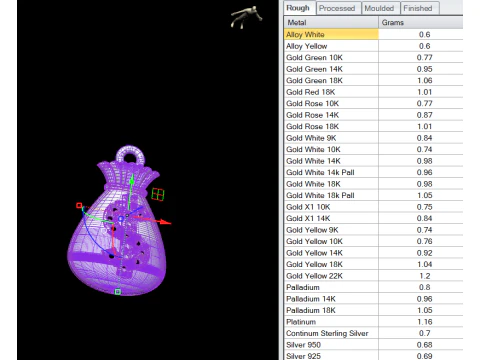This screenshot has width=480, height=360.
Task: Select the Platinum row
Action: click(374, 322)
